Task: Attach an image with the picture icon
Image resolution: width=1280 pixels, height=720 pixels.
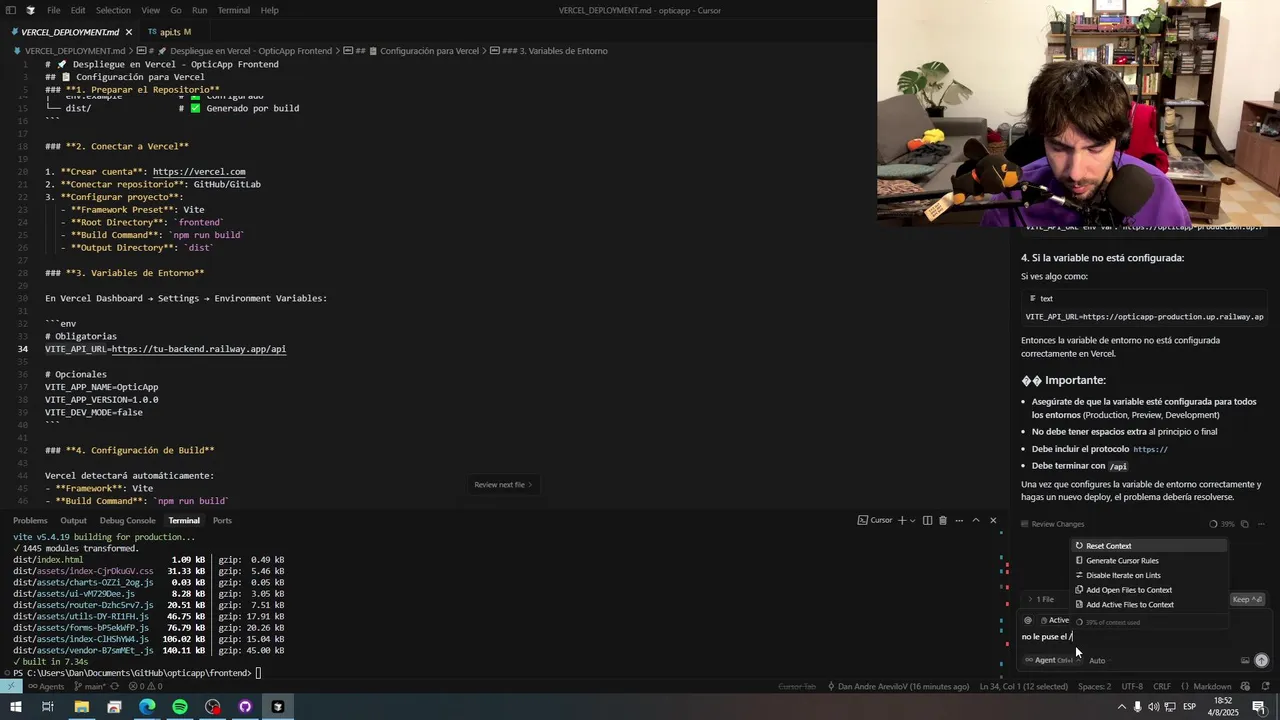Action: coord(1245,660)
